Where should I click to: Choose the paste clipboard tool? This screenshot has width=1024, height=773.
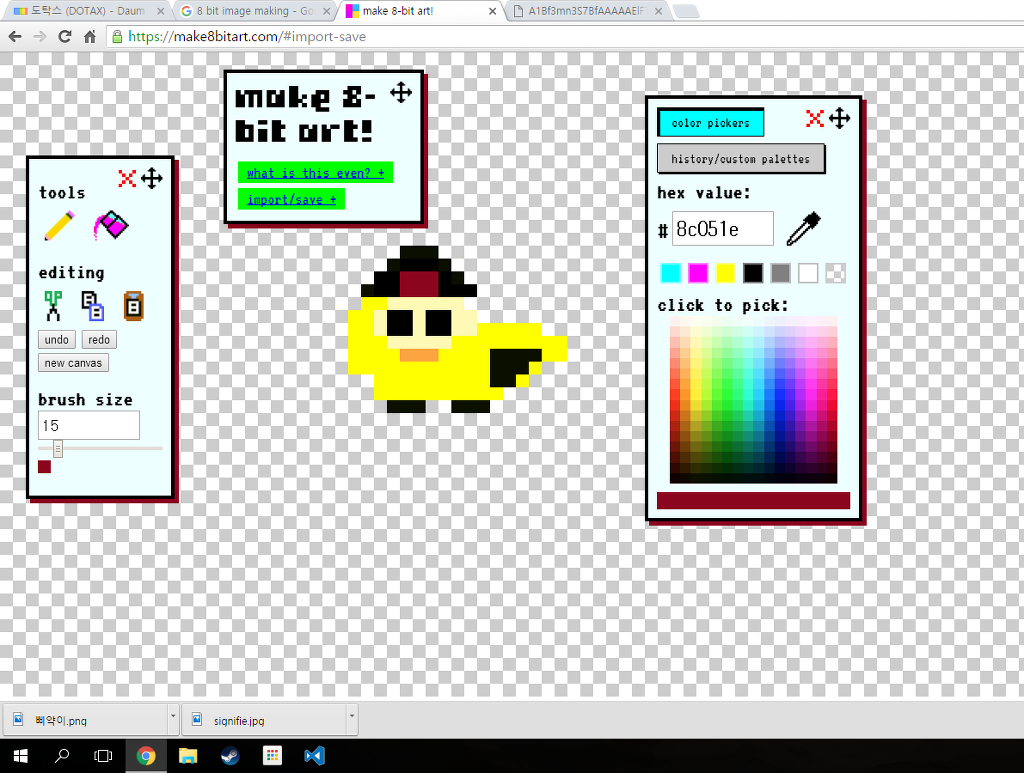[133, 306]
